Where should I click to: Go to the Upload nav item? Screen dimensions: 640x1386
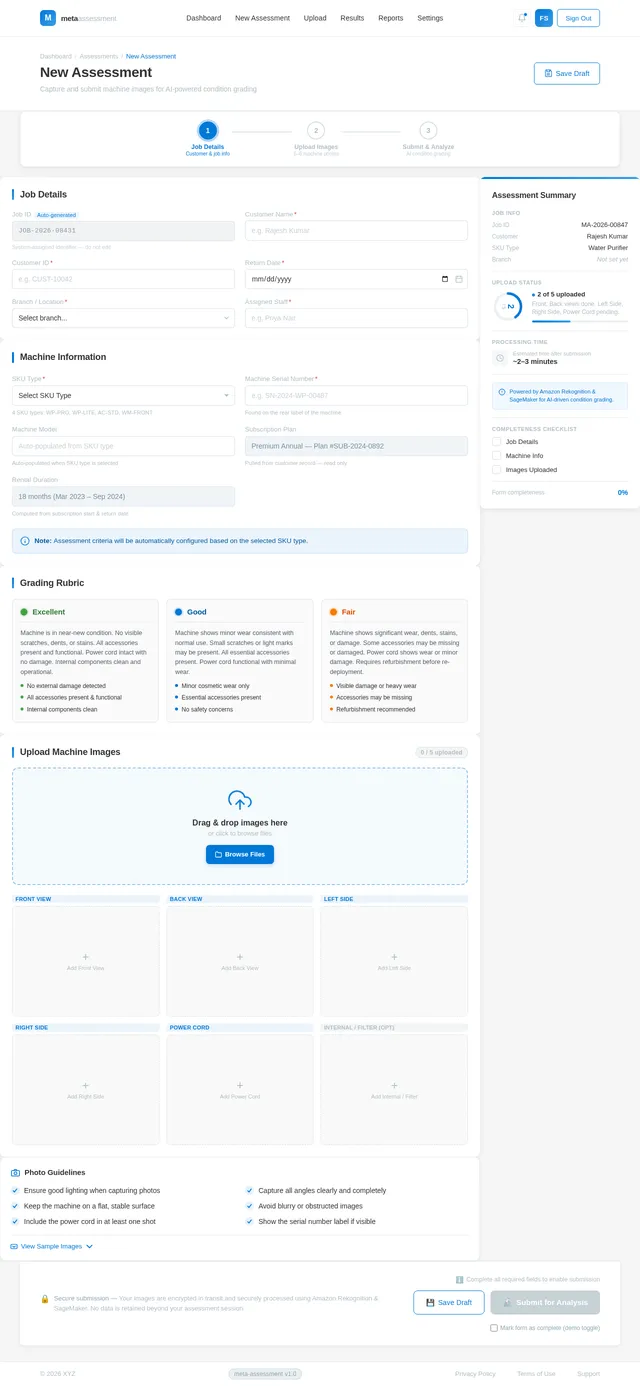315,18
